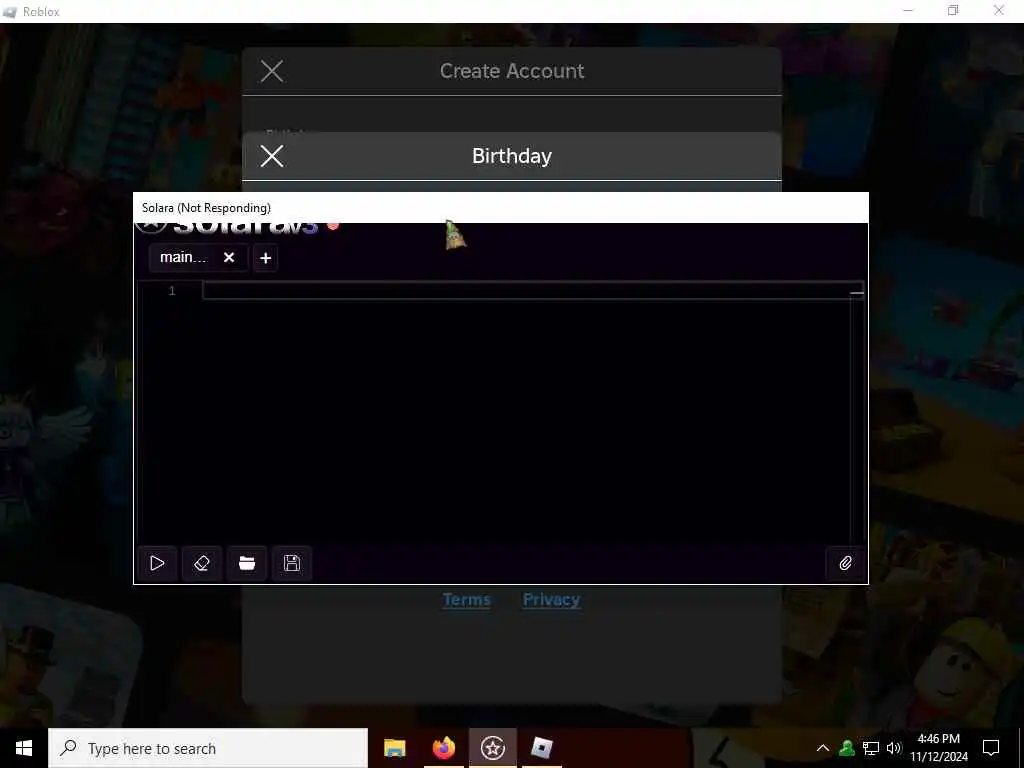Click the paperclip attach icon in Solara
Viewport: 1024px width, 768px height.
point(845,563)
